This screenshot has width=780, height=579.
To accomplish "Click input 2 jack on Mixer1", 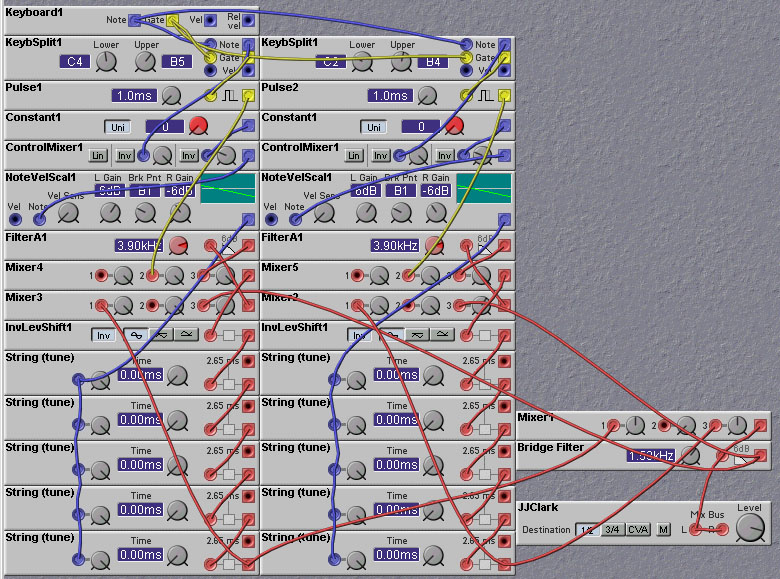I will tap(661, 425).
